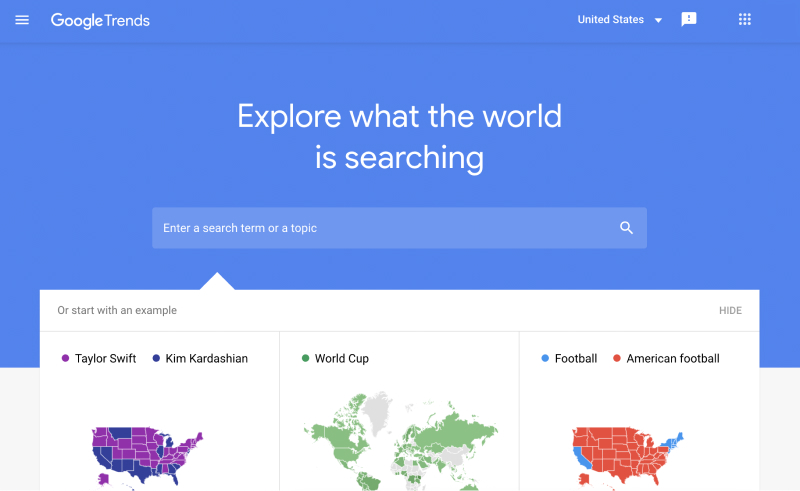The width and height of the screenshot is (800, 491).
Task: Open the Taylor Swift example label
Action: (x=106, y=359)
